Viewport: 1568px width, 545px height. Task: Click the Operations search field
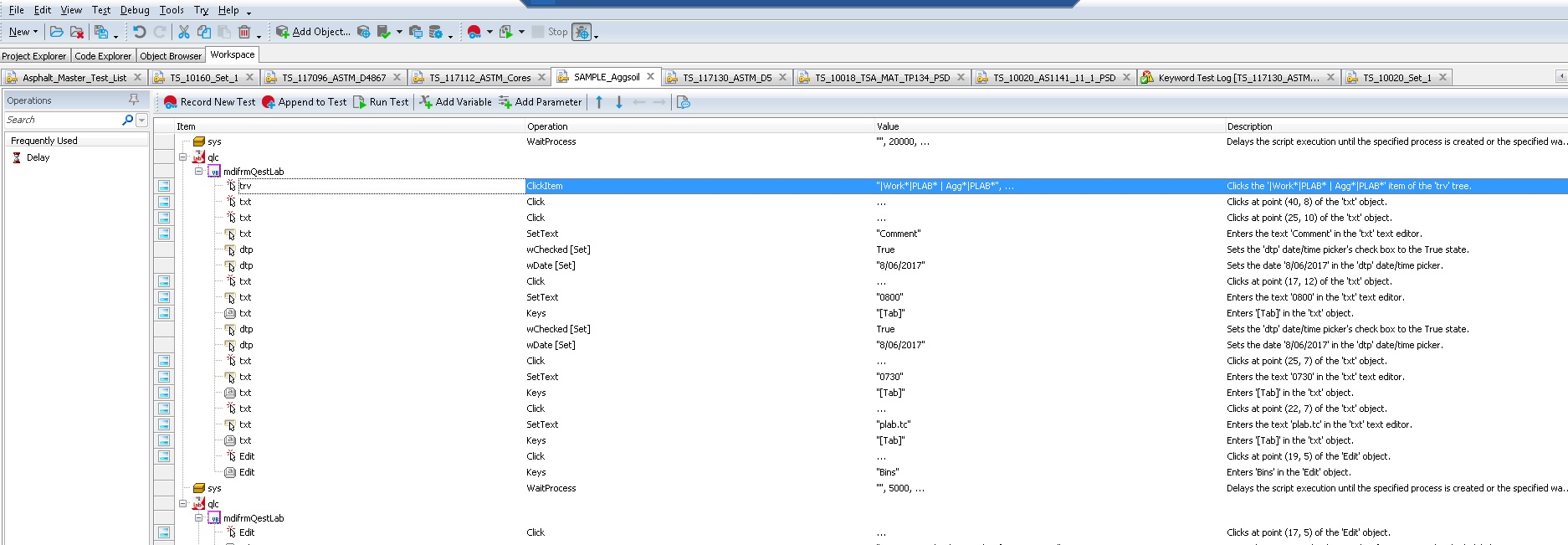tap(63, 121)
